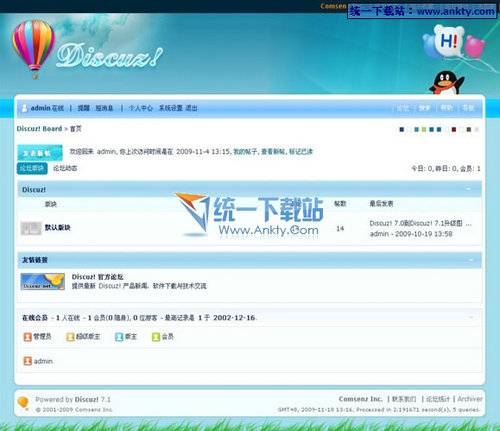Click the 默认版块 forum status icon
The width and height of the screenshot is (500, 431).
tap(31, 228)
